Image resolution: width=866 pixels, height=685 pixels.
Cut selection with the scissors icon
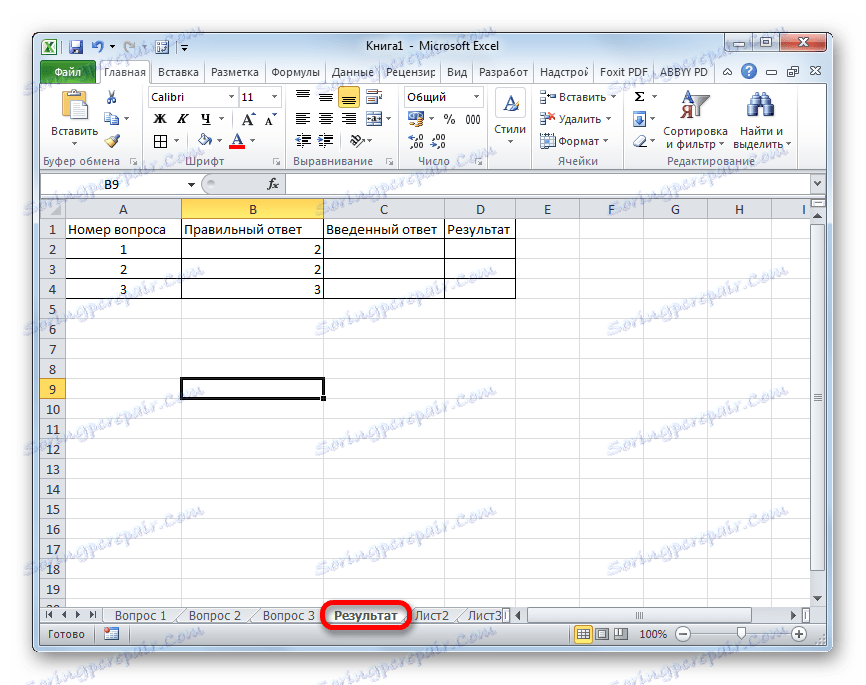point(112,97)
